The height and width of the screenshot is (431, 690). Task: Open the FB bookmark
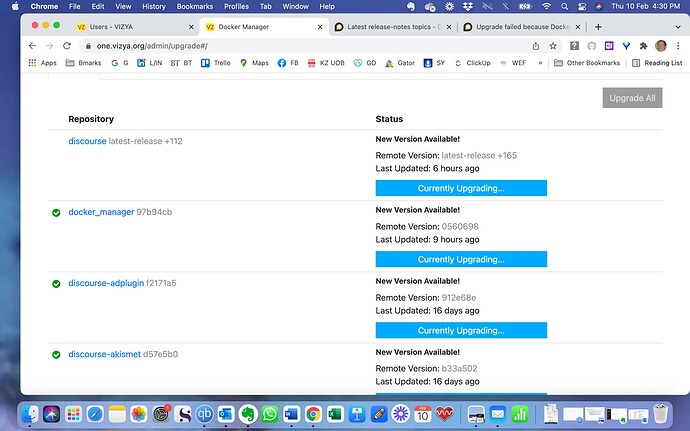288,63
